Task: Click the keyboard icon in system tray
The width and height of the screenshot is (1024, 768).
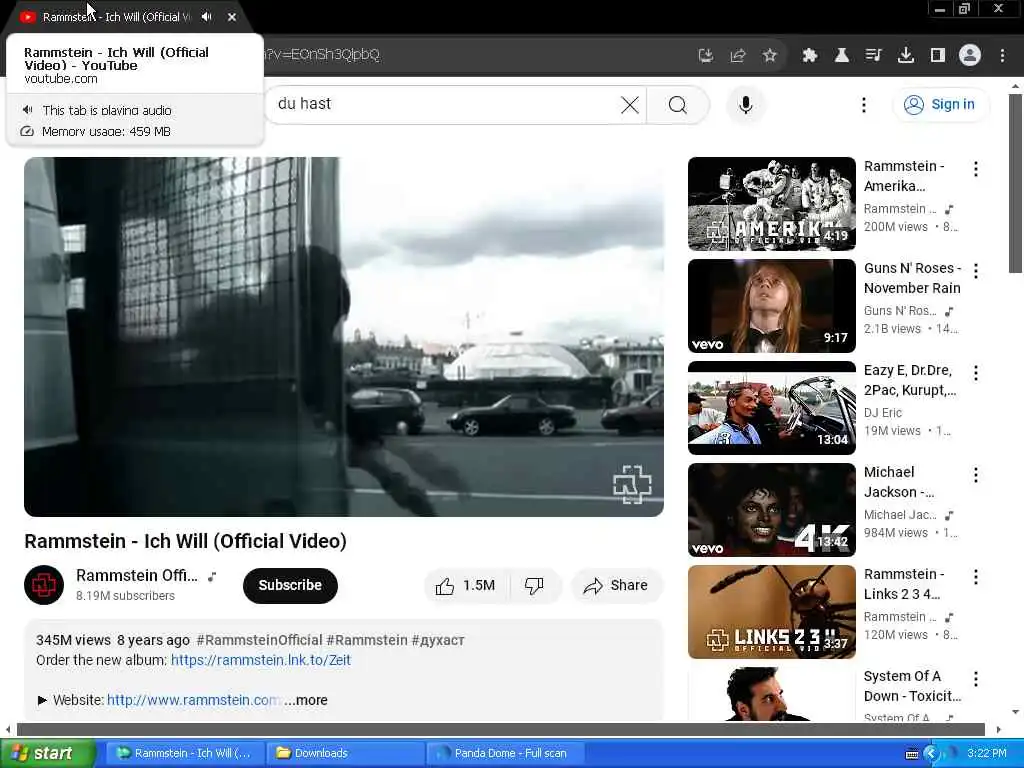Action: coord(912,754)
